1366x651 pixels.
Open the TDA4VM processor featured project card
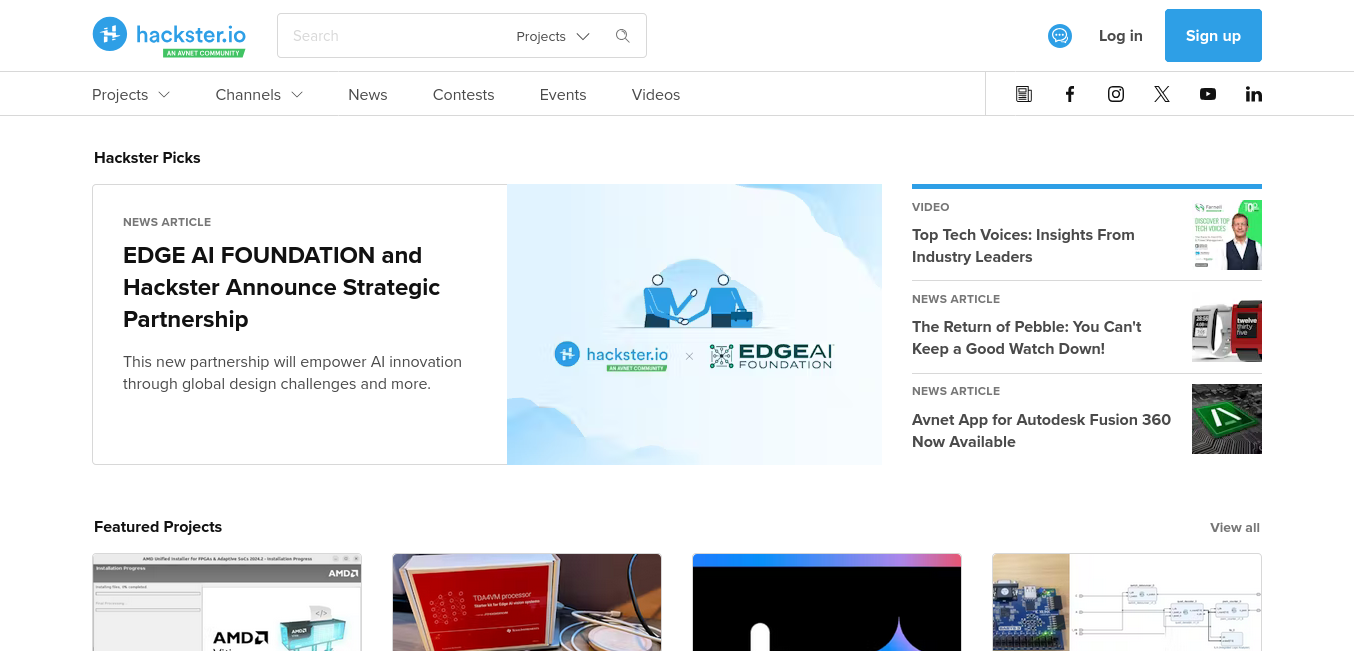tap(527, 602)
